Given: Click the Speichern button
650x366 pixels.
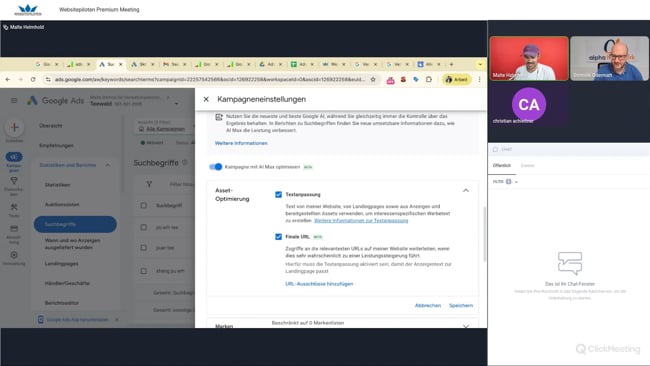Looking at the screenshot, I should click(461, 305).
